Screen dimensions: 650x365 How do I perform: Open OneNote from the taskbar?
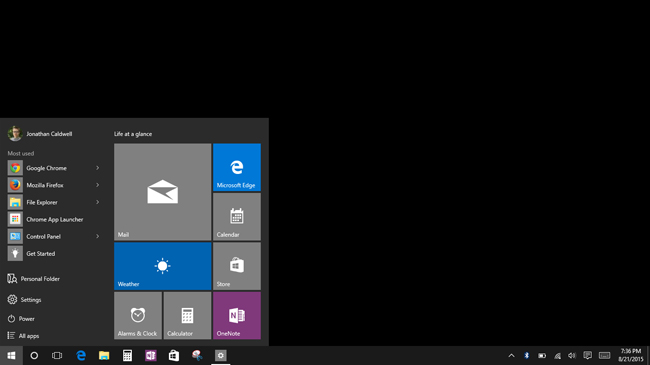[x=150, y=355]
